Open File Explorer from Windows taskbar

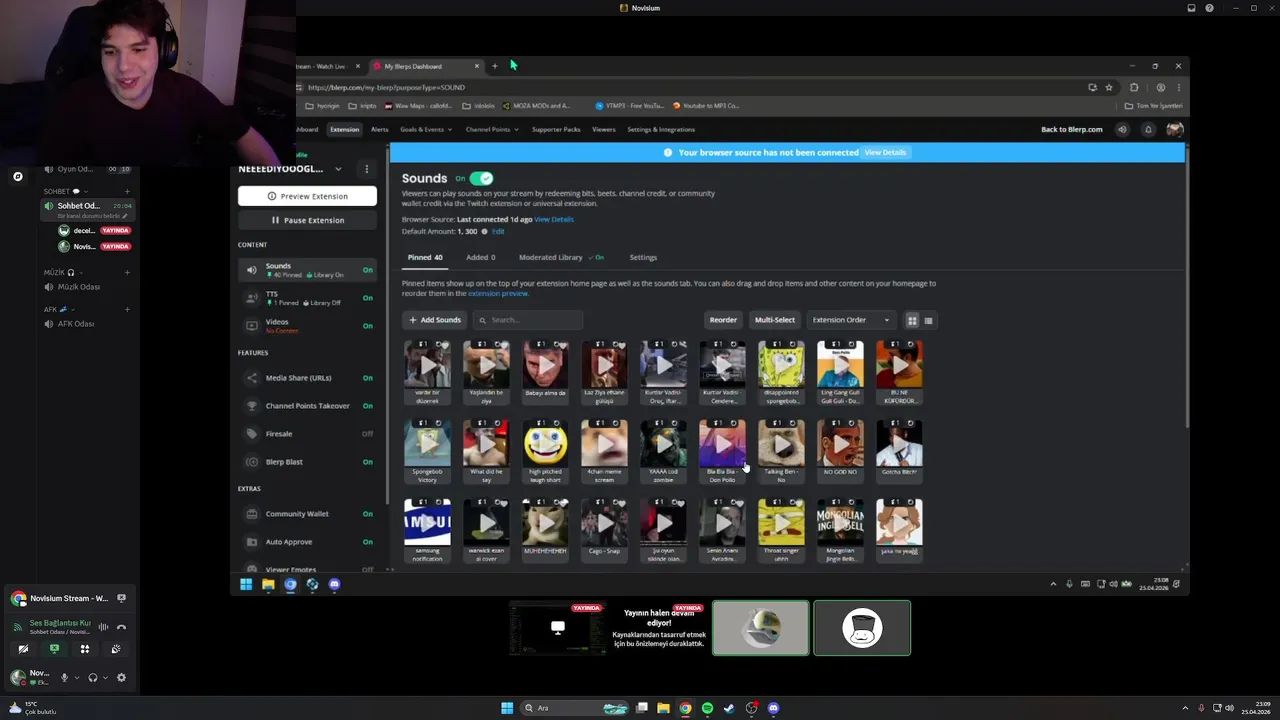[663, 708]
